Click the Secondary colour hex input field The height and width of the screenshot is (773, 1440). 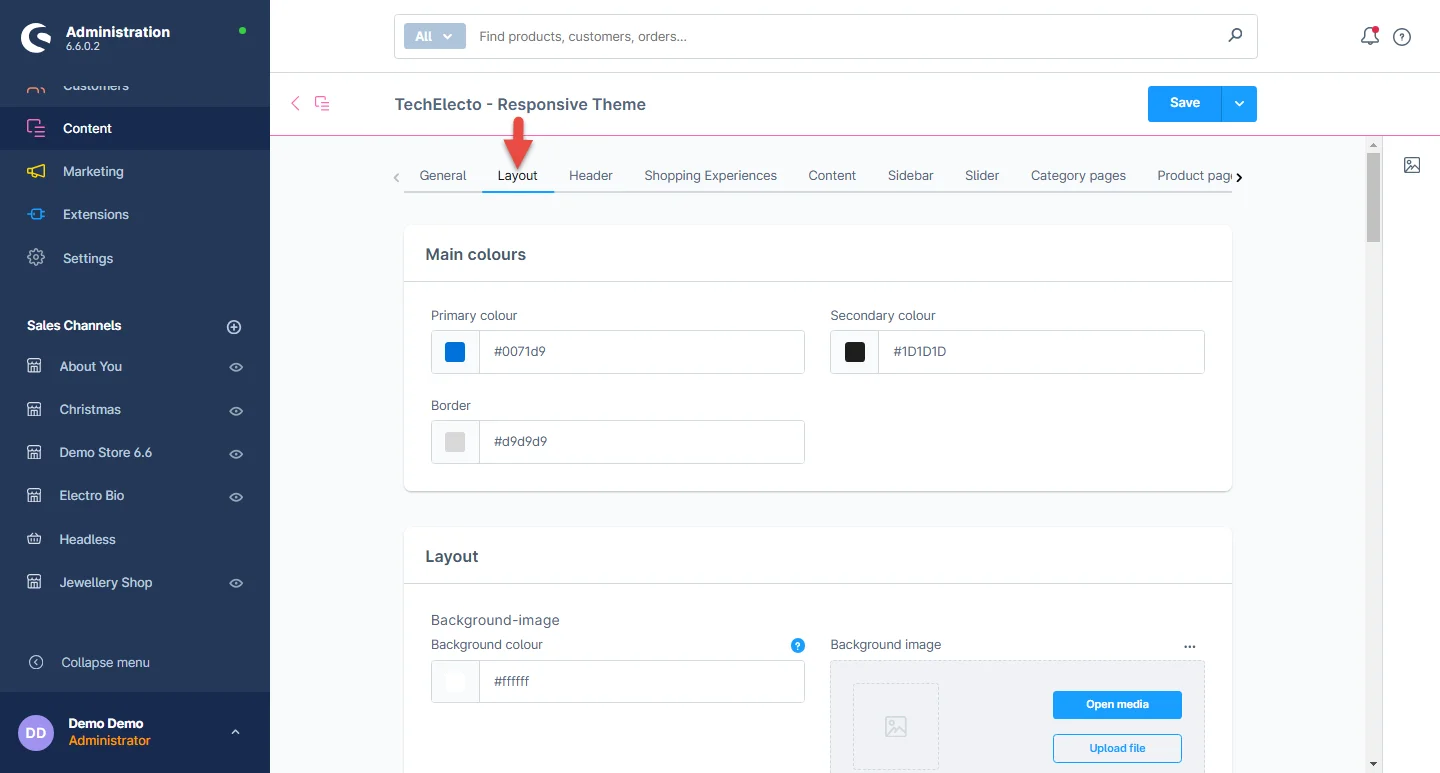pyautogui.click(x=1040, y=352)
